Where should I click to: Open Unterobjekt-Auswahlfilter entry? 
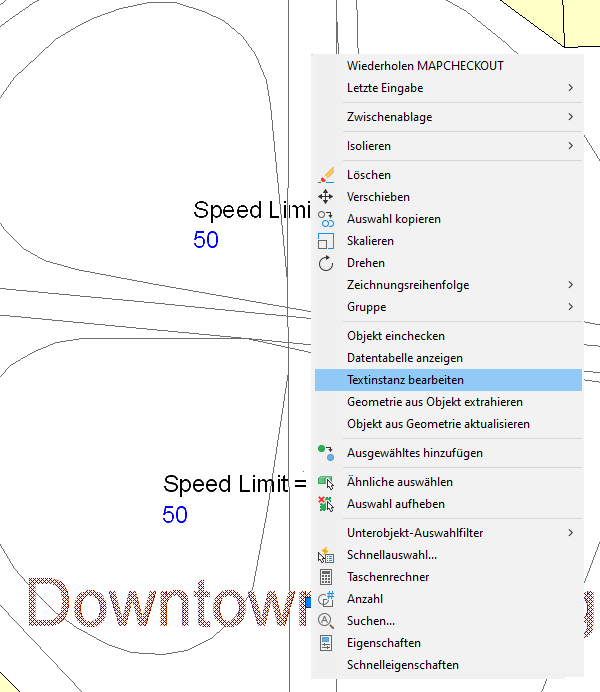click(x=448, y=533)
